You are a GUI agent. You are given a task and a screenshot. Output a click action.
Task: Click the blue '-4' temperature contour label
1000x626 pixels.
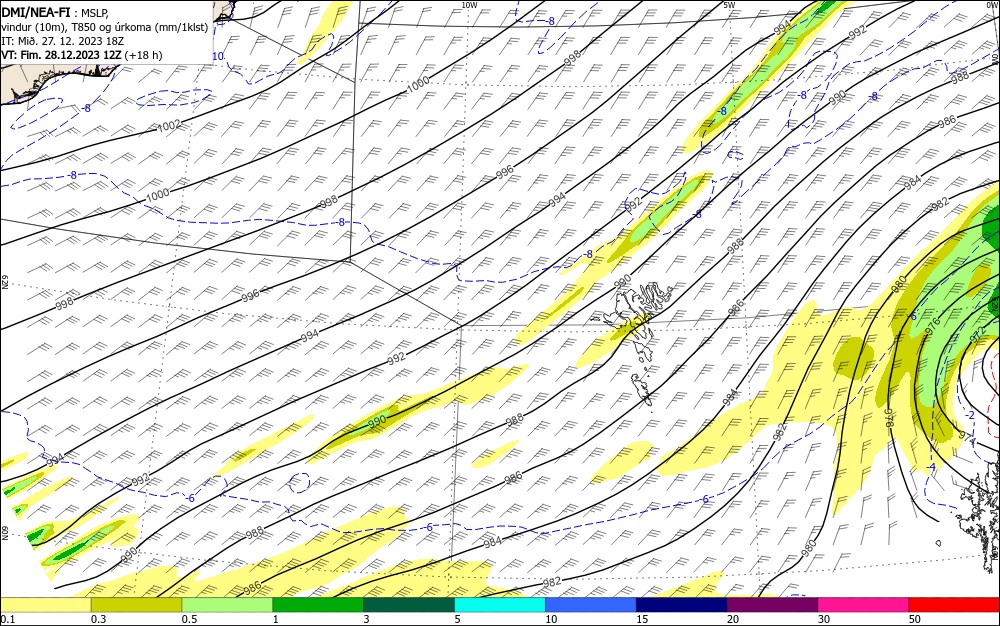(930, 467)
